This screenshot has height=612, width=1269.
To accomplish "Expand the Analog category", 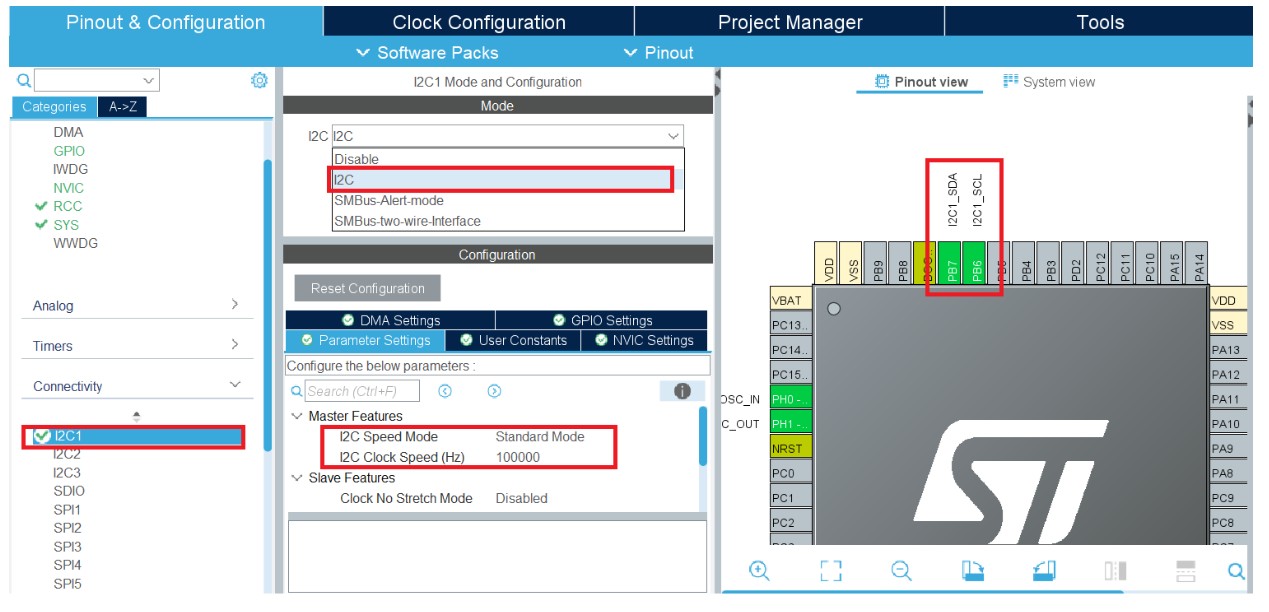I will point(136,305).
